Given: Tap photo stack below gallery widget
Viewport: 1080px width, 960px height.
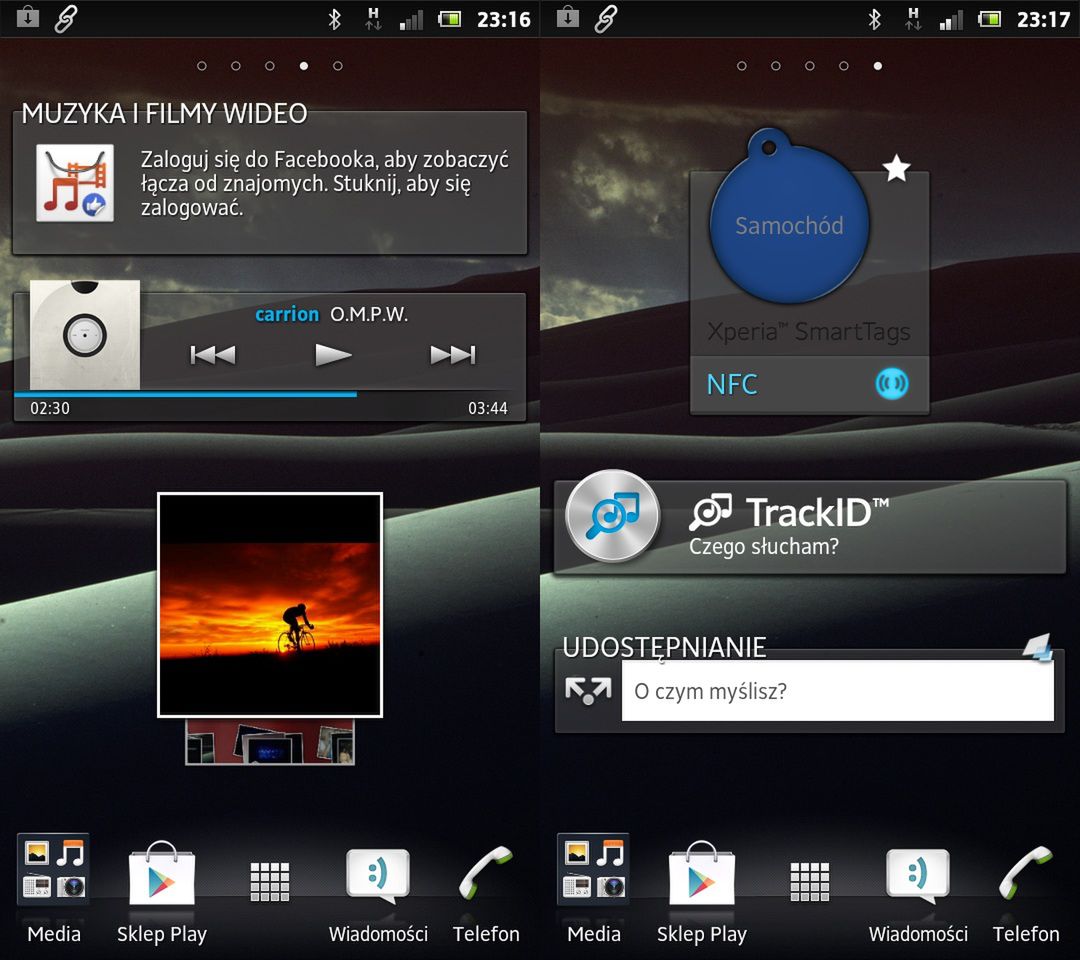Looking at the screenshot, I should (x=270, y=742).
